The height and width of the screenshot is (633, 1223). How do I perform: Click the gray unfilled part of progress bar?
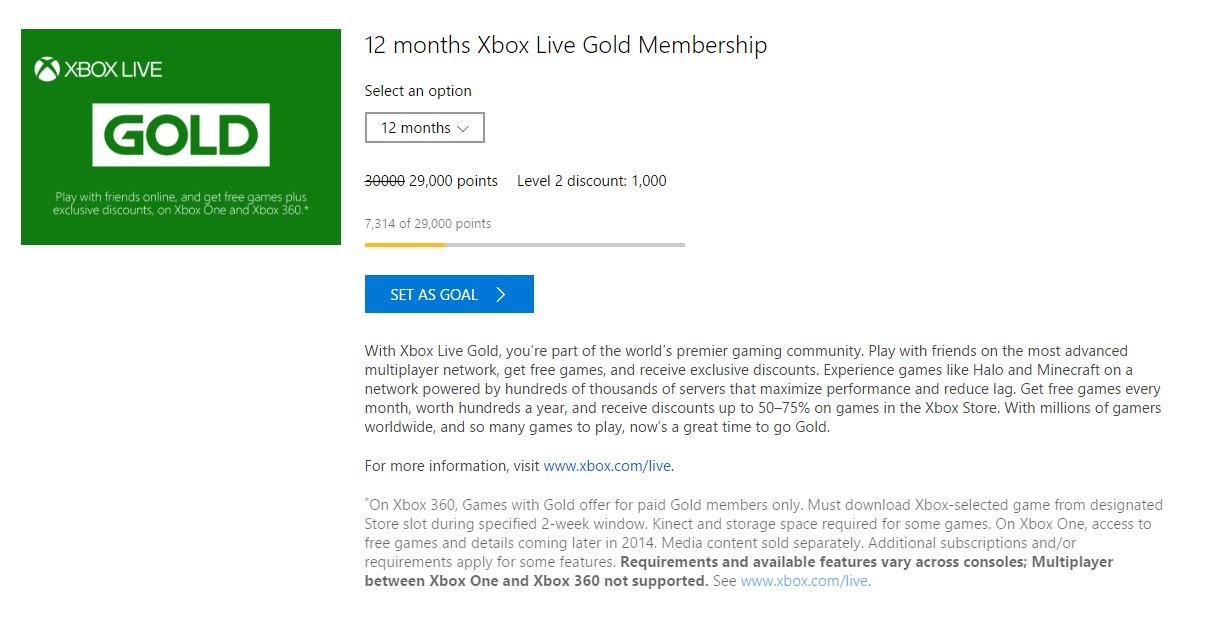565,244
